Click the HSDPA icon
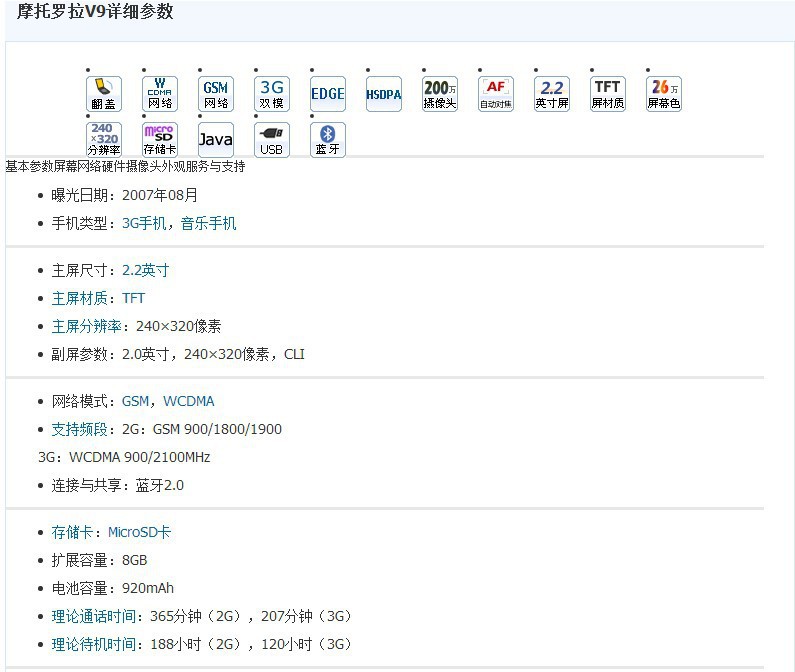Image resolution: width=795 pixels, height=672 pixels. tap(384, 94)
